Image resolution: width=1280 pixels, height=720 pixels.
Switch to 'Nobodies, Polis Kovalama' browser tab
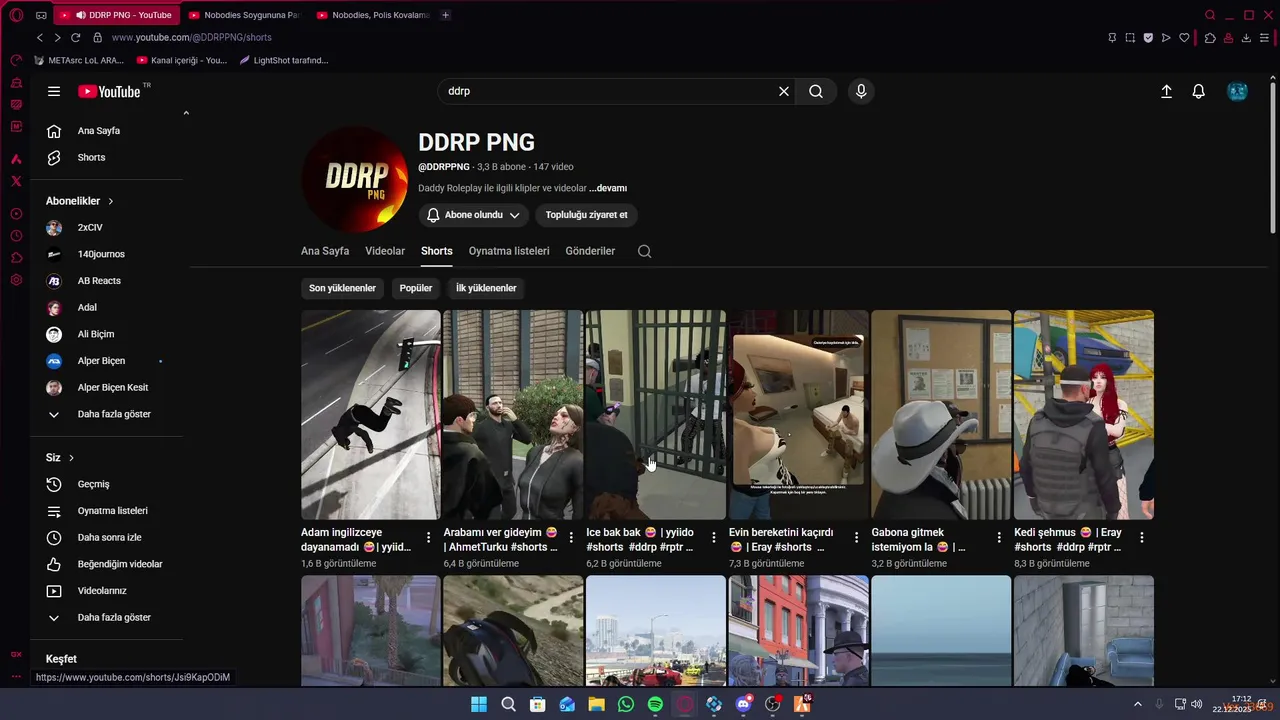click(x=372, y=15)
